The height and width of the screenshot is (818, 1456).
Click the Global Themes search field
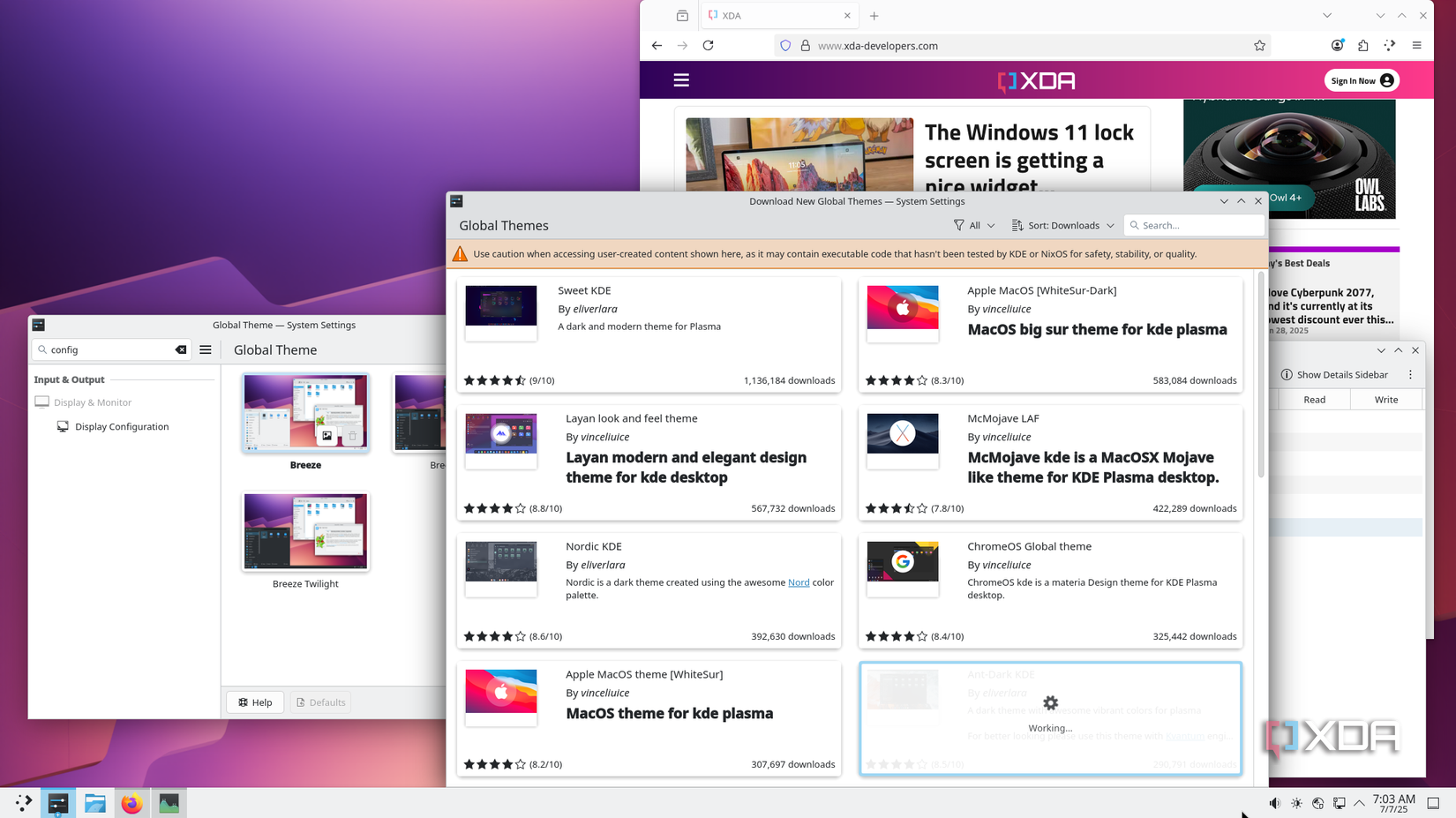1194,225
